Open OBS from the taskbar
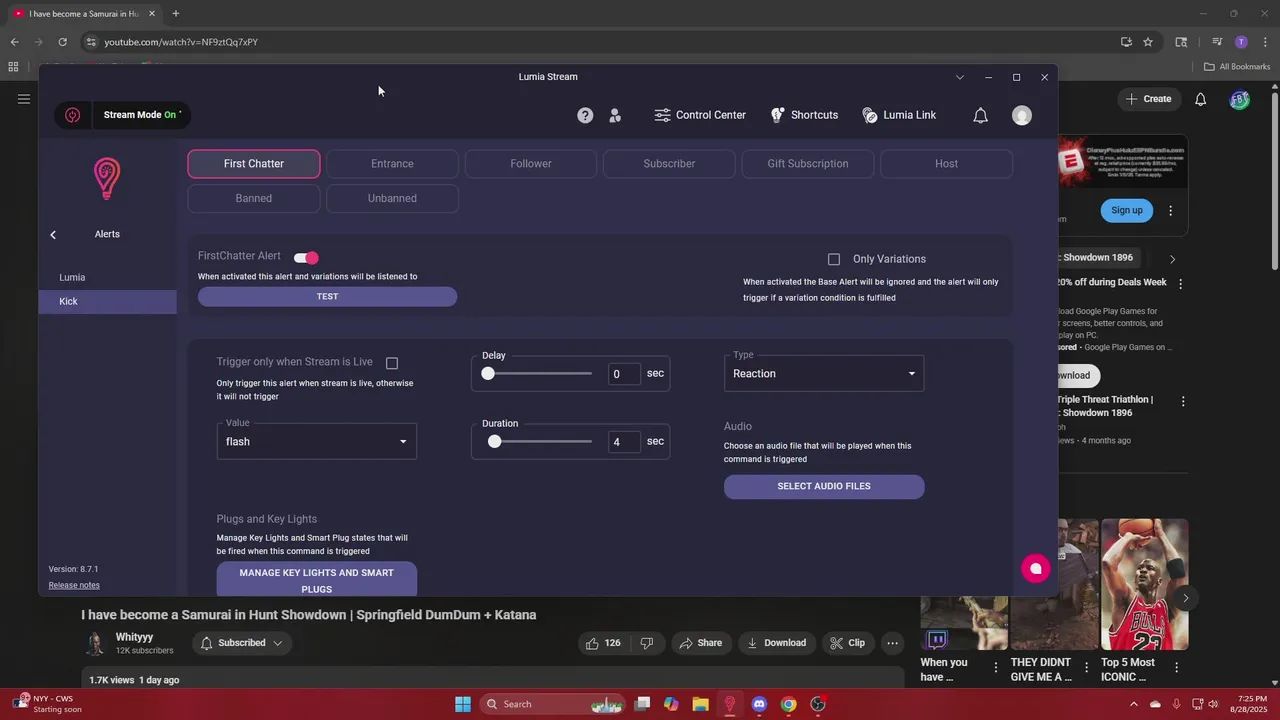1280x720 pixels. (x=818, y=704)
